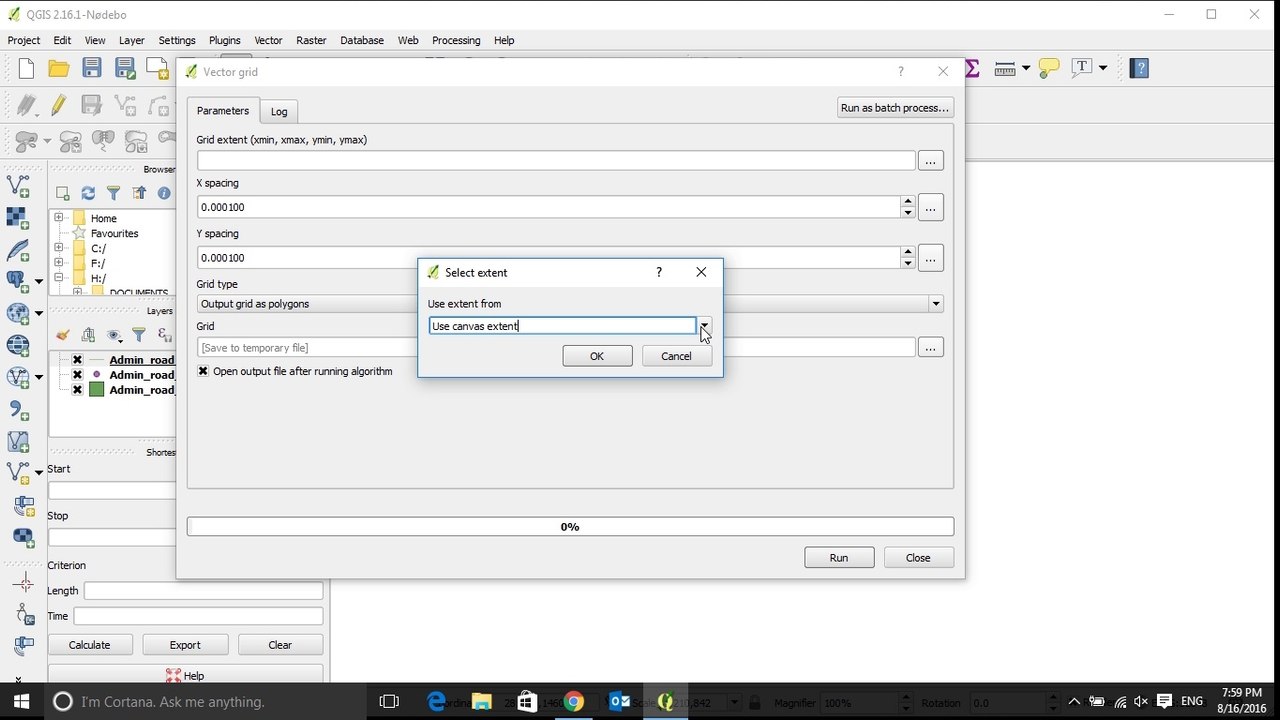Click the Admin_road point layer symbol

coord(97,375)
